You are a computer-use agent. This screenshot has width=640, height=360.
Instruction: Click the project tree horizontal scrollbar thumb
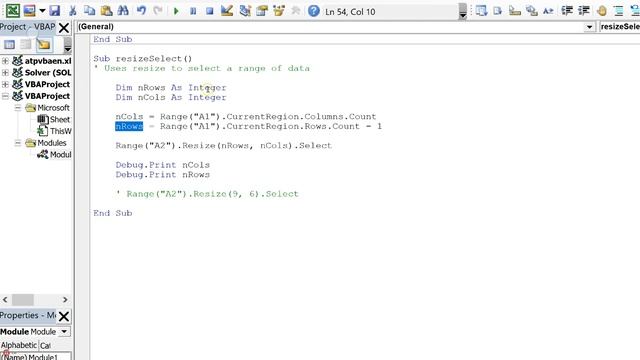[x=22, y=300]
